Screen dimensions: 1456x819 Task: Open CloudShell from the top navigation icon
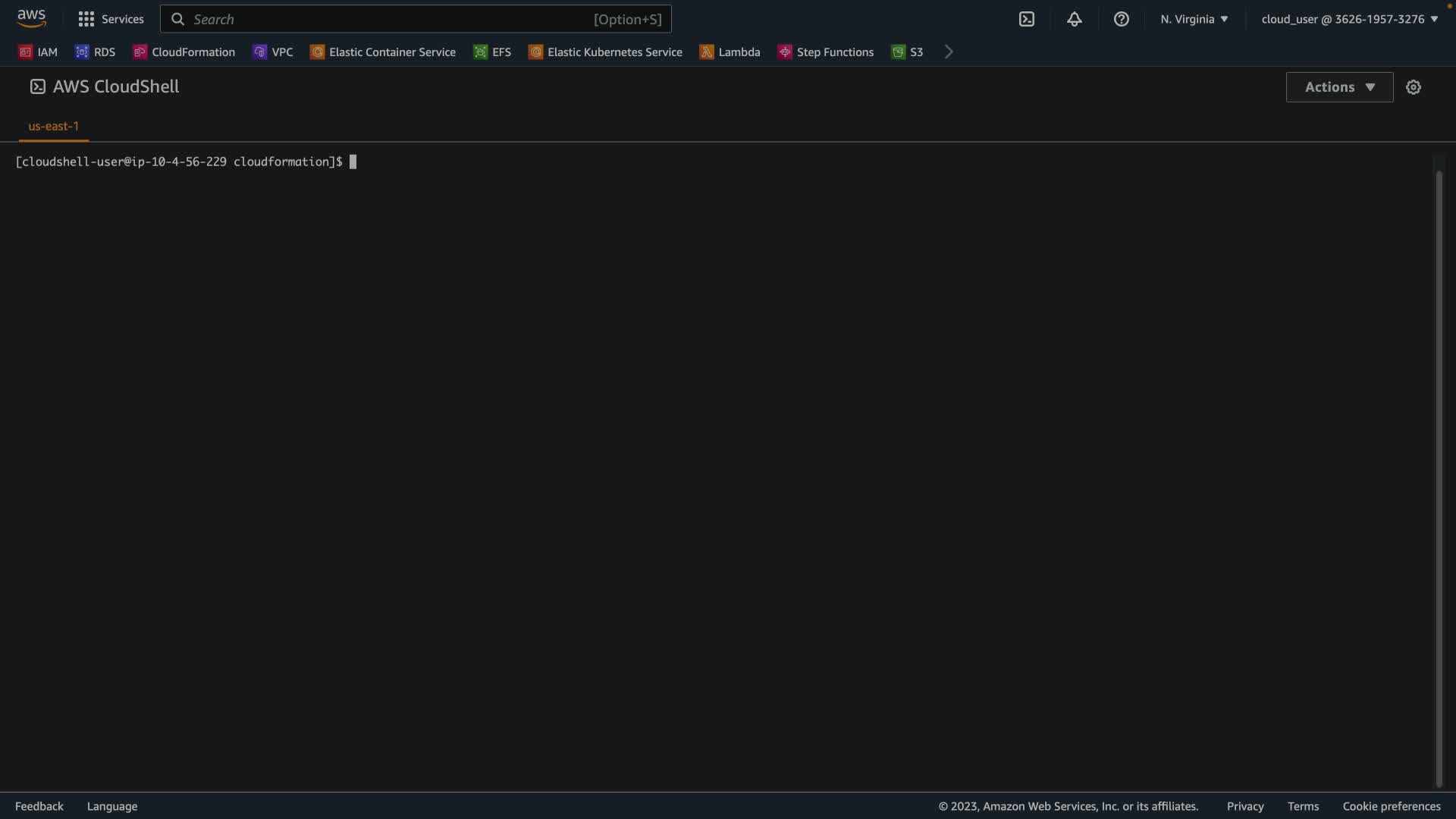[1026, 19]
